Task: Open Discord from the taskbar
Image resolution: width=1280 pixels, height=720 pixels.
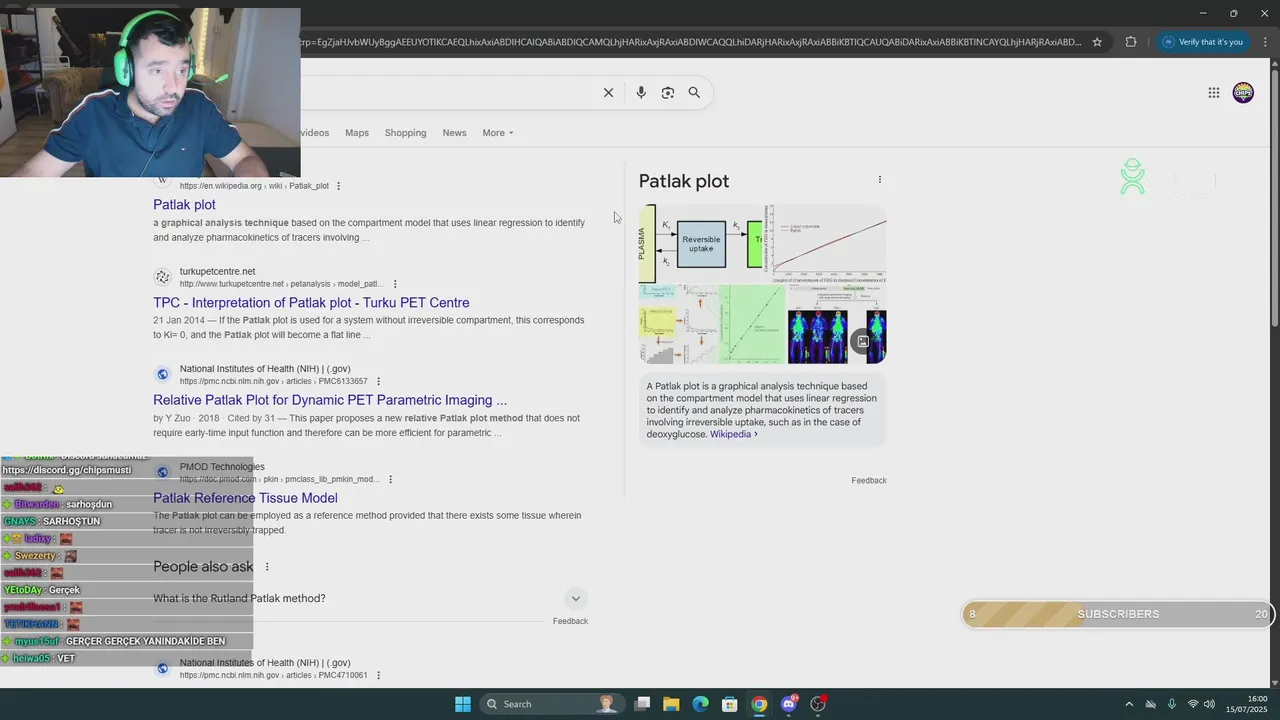Action: pos(789,704)
